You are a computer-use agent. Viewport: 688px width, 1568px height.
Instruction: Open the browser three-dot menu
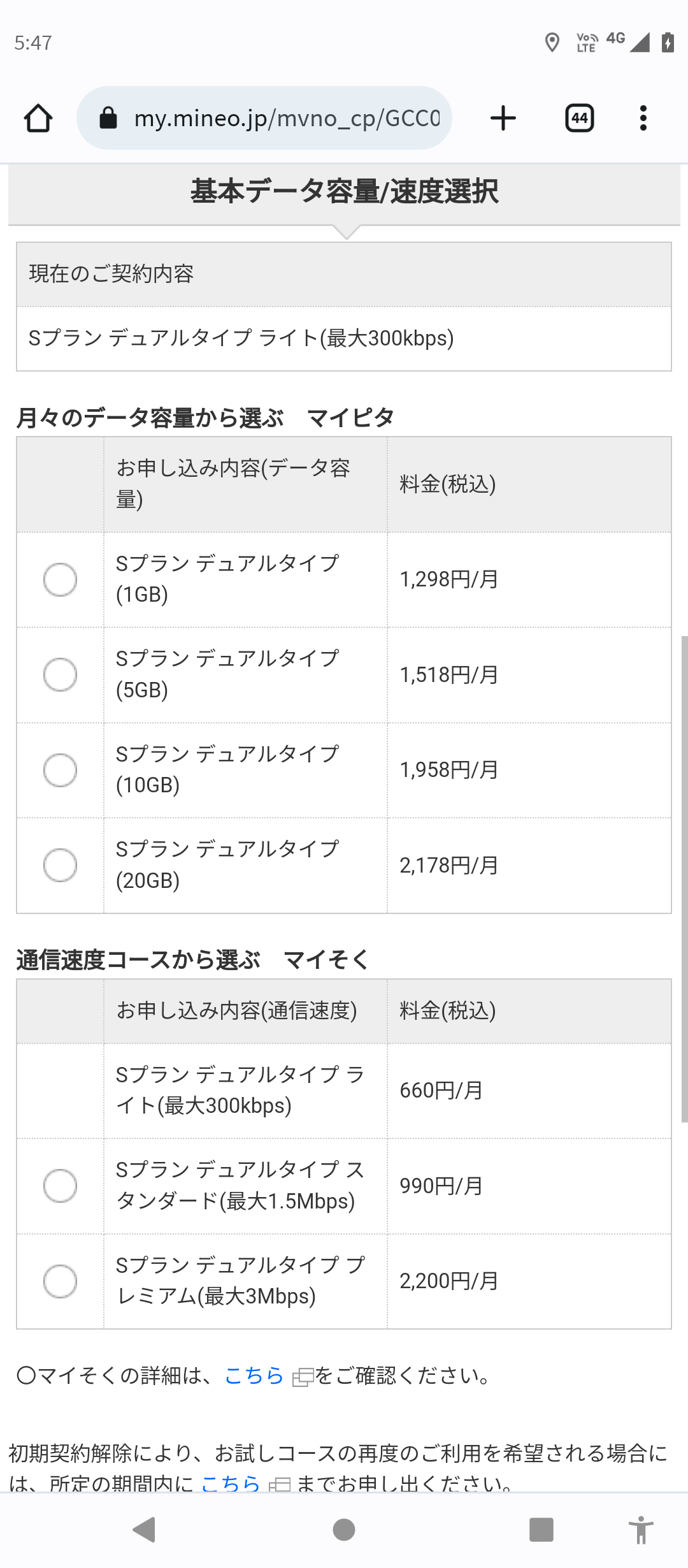coord(643,119)
